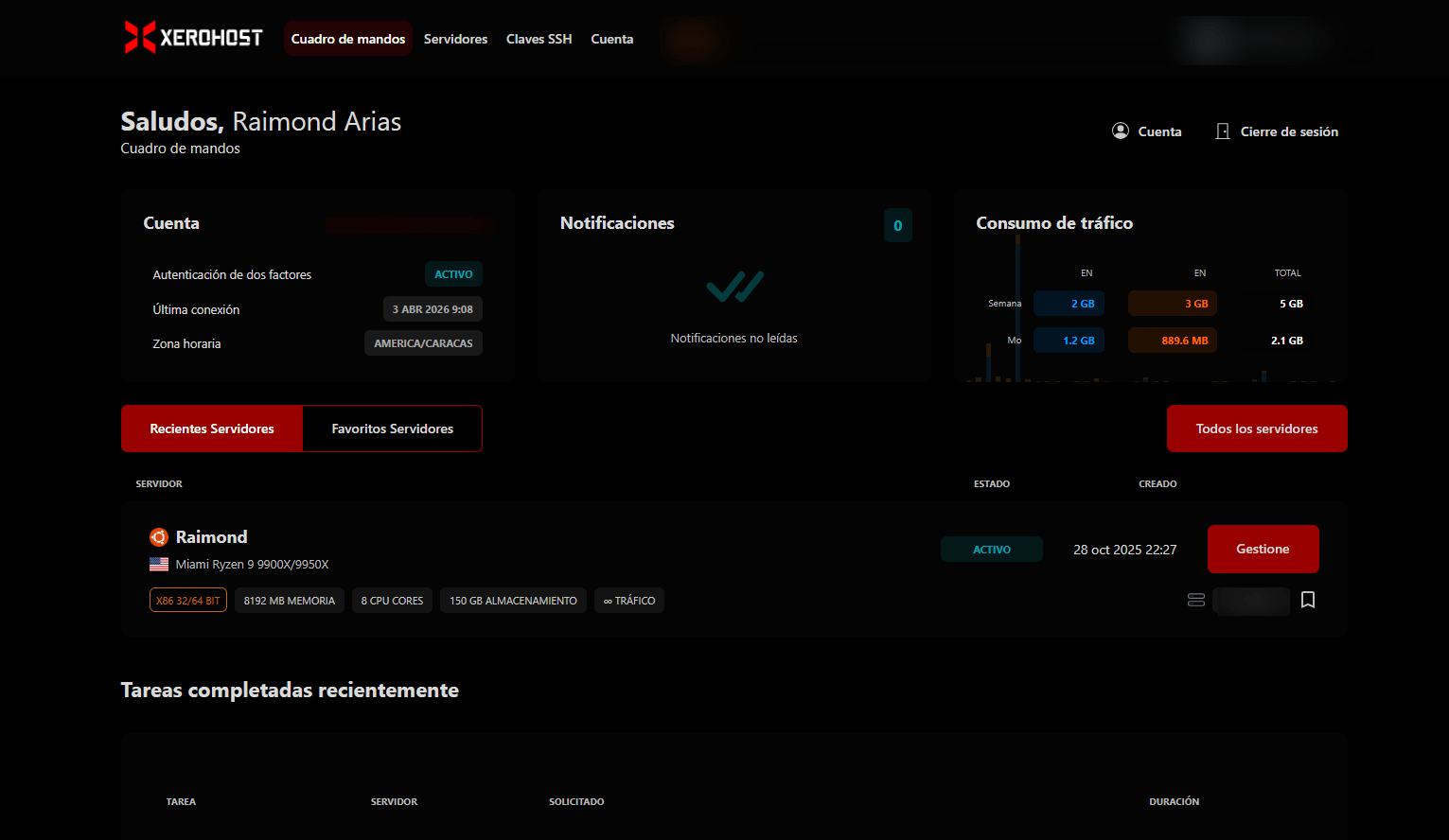Click the 150 GB ALMACENAMIENTO tag
Screen dimensions: 1449x840
click(513, 601)
